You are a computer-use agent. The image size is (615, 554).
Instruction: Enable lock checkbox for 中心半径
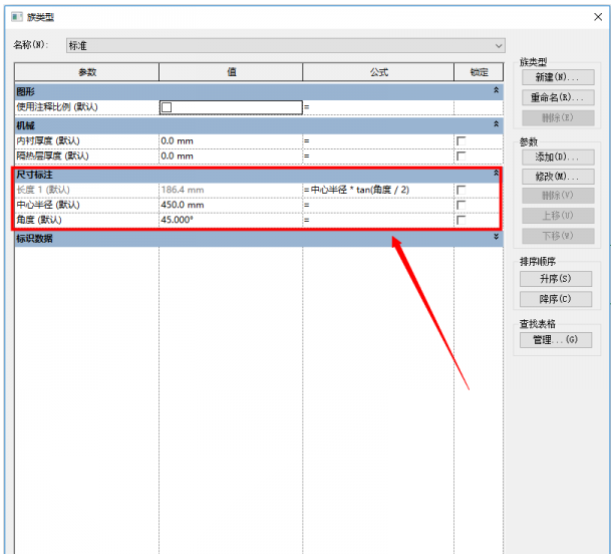(x=461, y=205)
